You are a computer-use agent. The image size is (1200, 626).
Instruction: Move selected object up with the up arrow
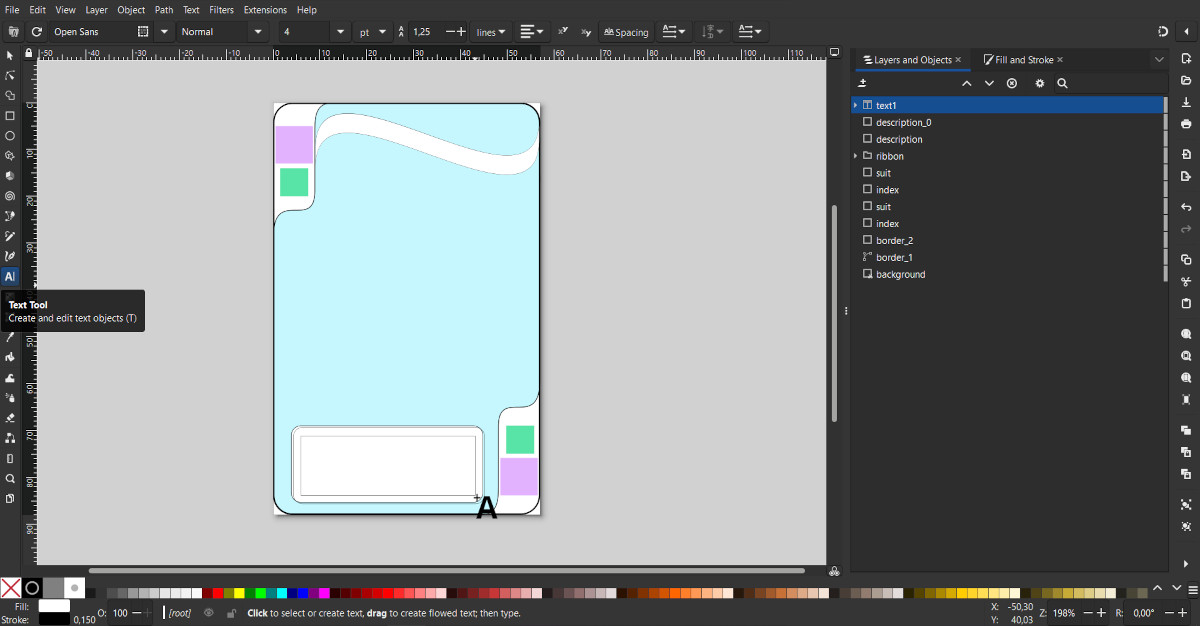[966, 84]
